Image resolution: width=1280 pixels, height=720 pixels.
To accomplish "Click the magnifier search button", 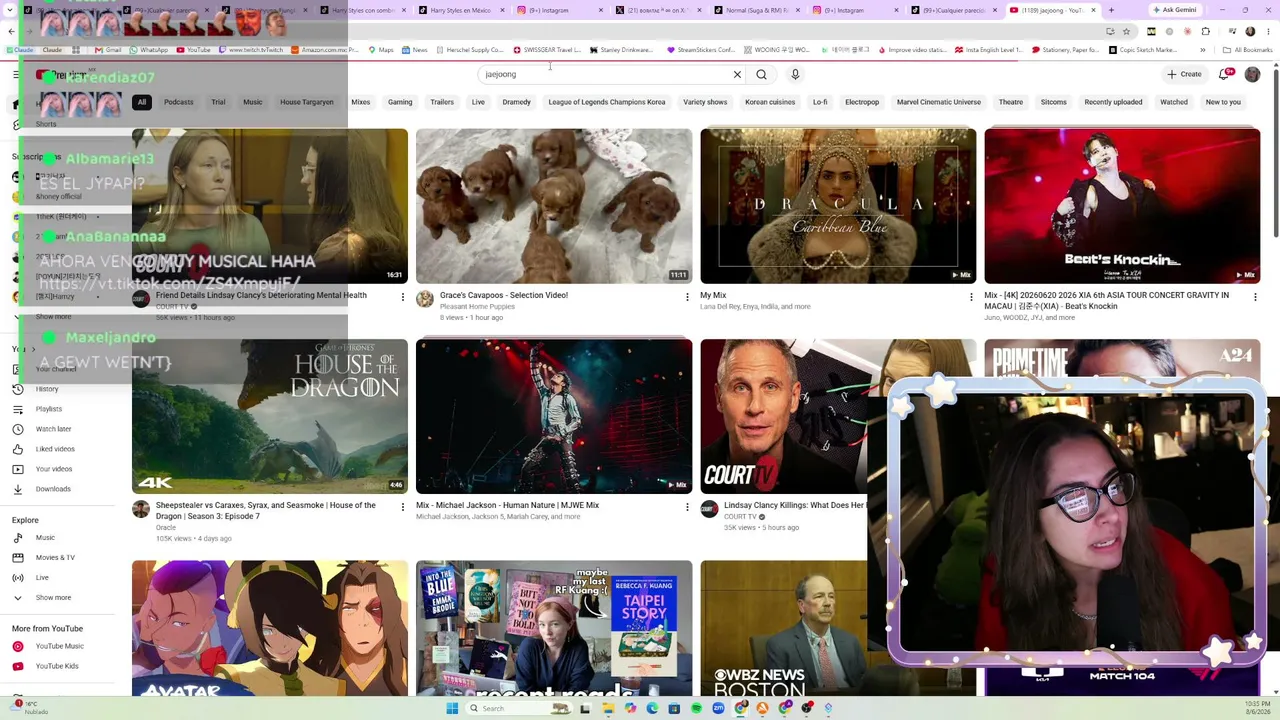I will click(761, 74).
